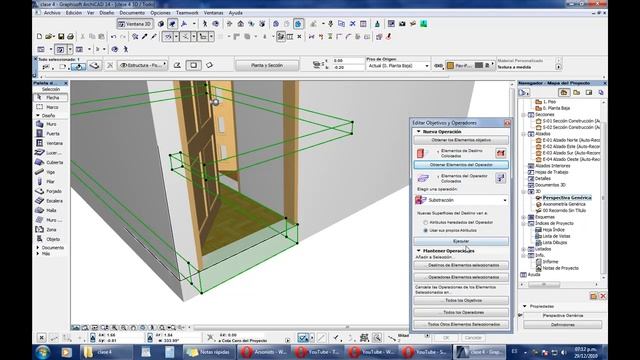Screen dimensions: 640x360
Task: Open the Archivo menu
Action: (52, 13)
